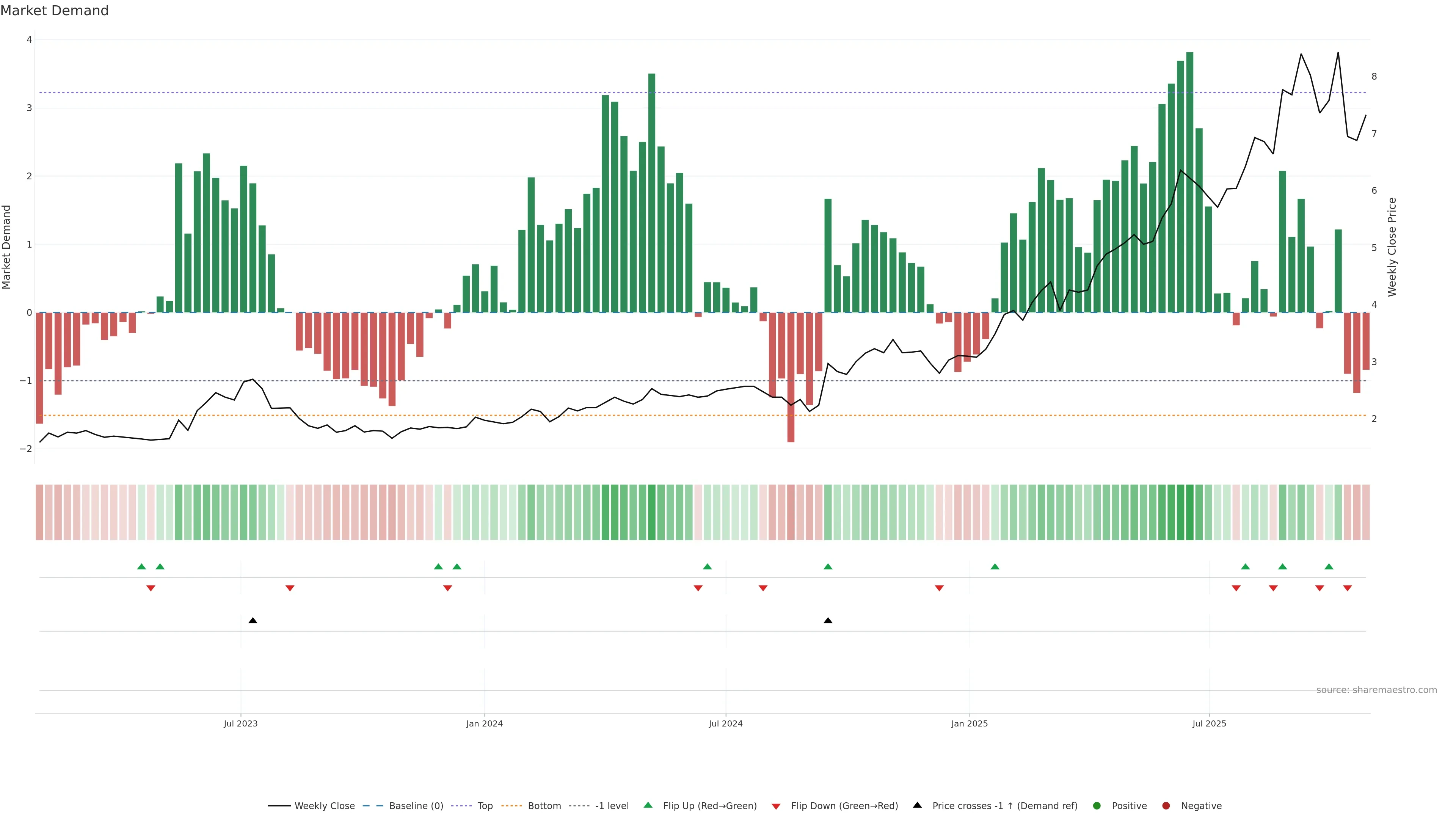1456x819 pixels.
Task: Toggle the Top level legend entry
Action: coord(485,806)
